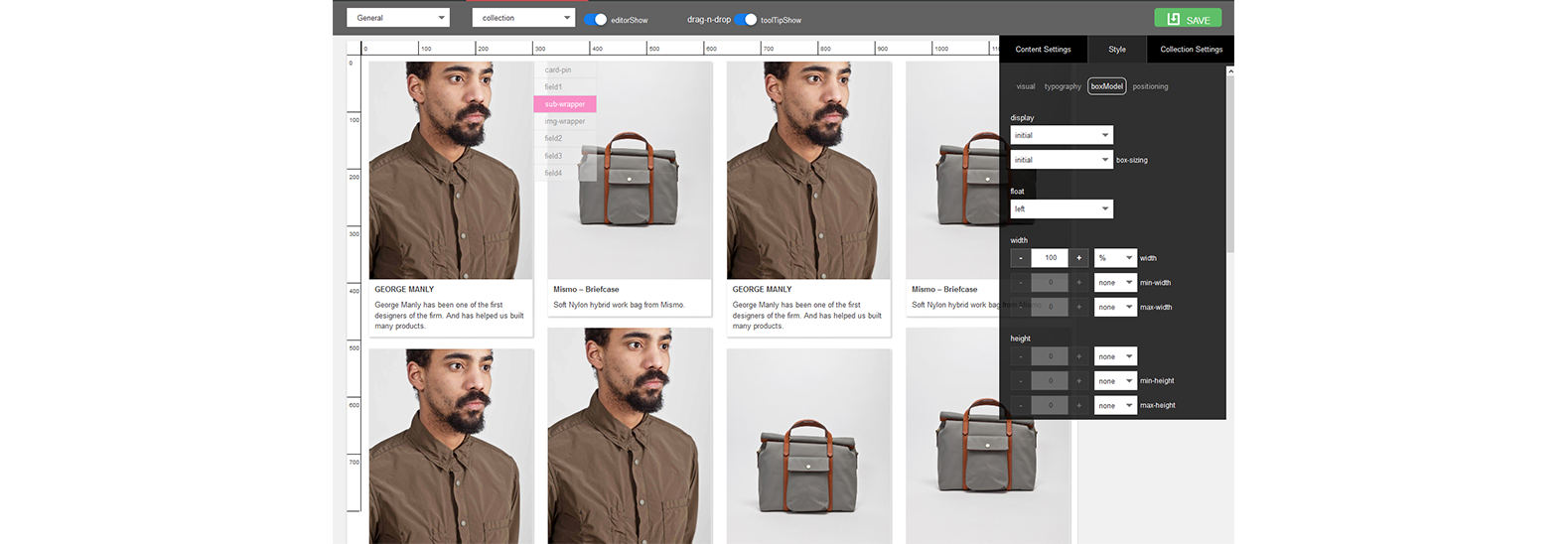This screenshot has width=1568, height=544.
Task: Switch to the Style tab
Action: pos(1117,50)
